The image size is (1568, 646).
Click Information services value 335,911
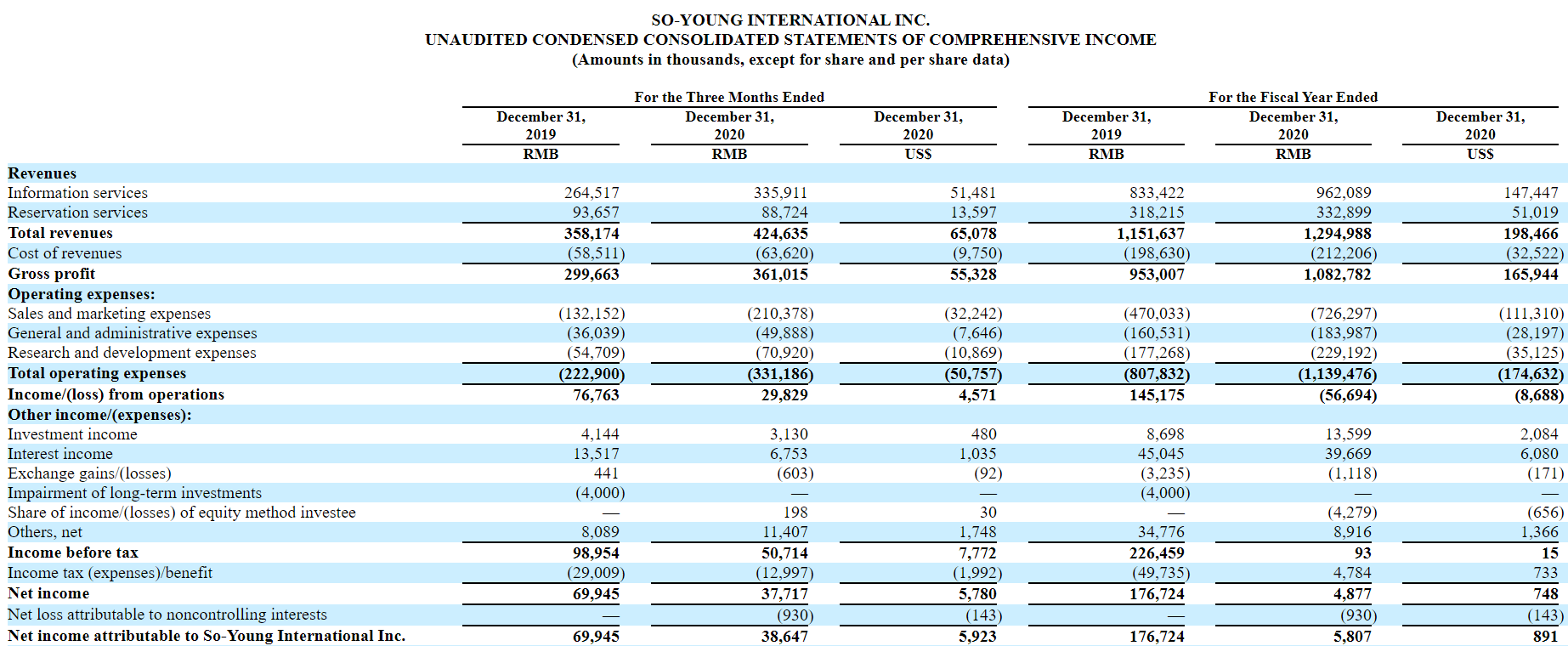[x=780, y=193]
